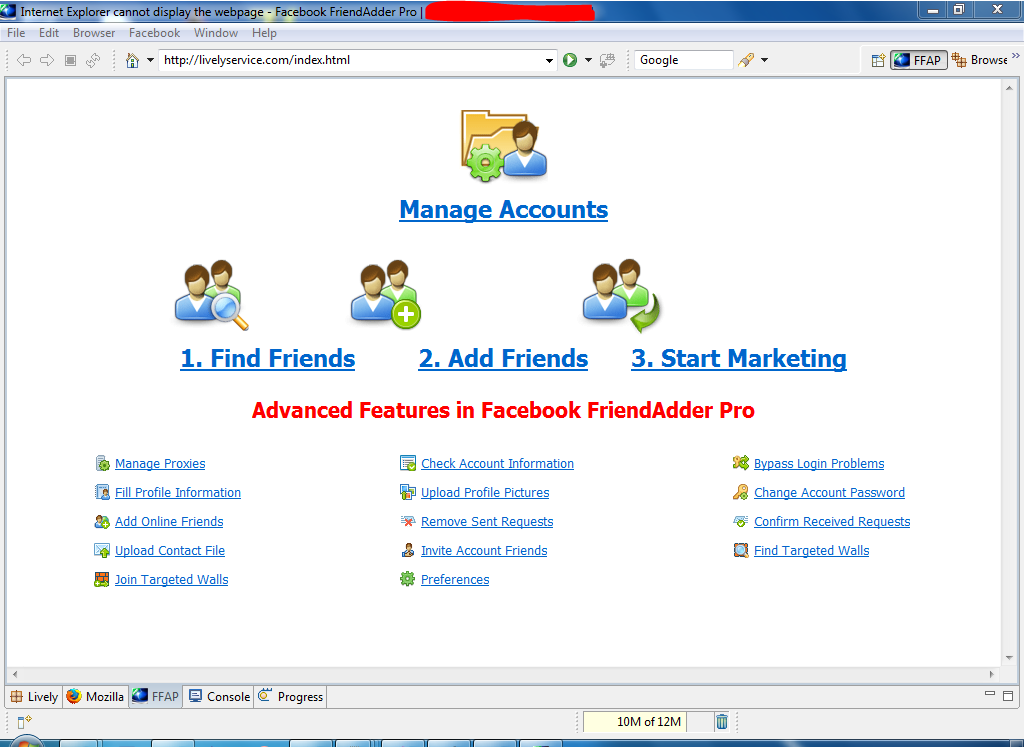Click the browser Forward arrow
Viewport: 1024px width, 747px height.
tap(47, 60)
